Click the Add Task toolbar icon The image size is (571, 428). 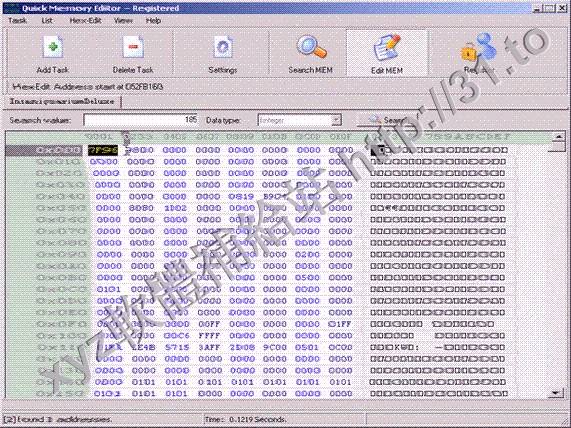coord(53,47)
